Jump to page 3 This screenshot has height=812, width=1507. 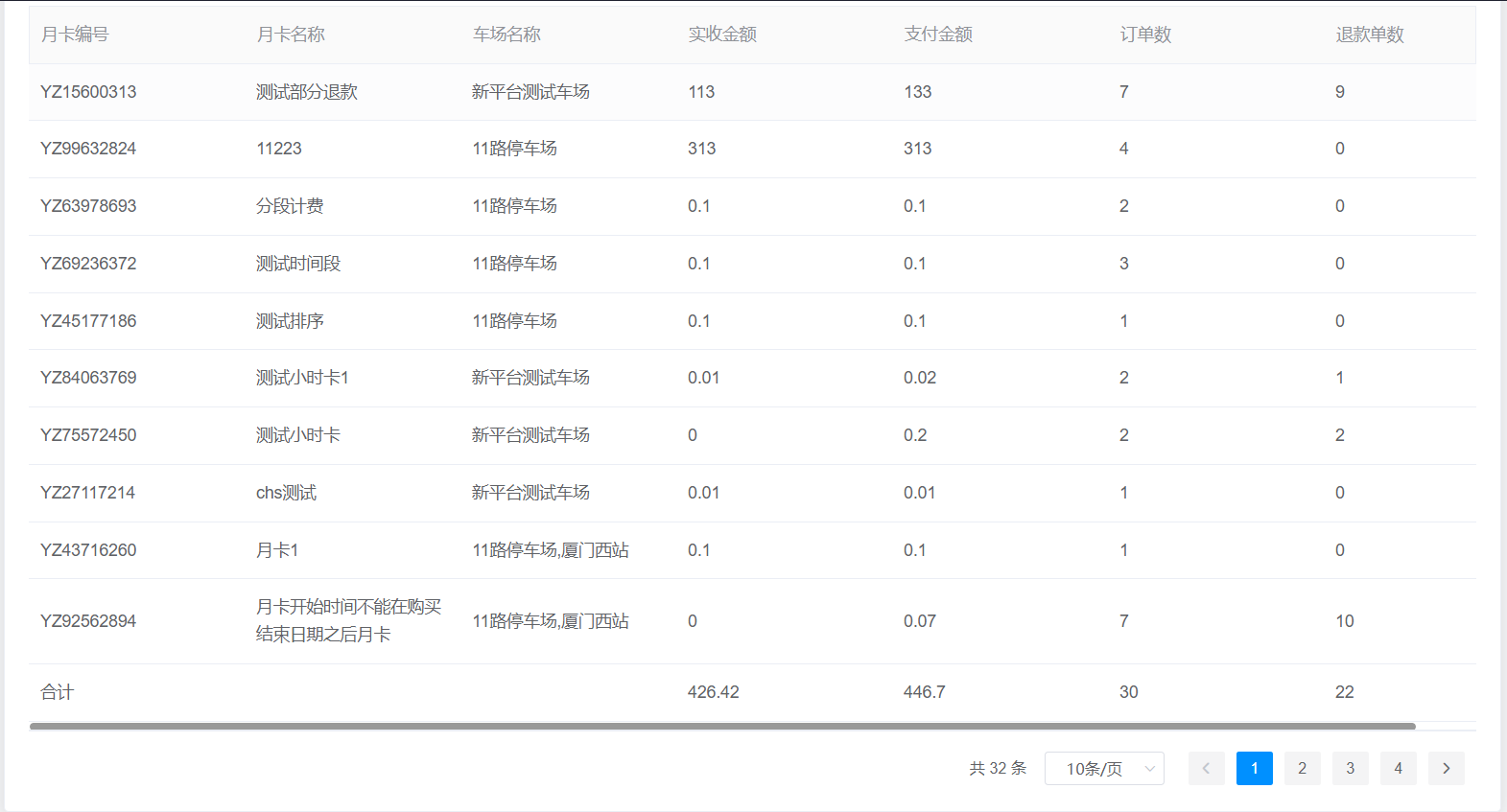coord(1350,769)
